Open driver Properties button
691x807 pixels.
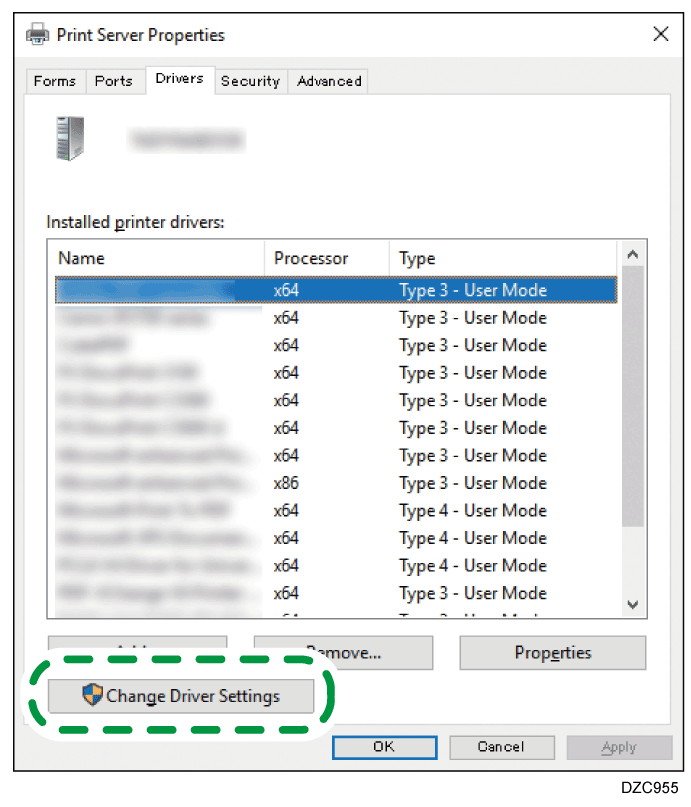pos(552,653)
